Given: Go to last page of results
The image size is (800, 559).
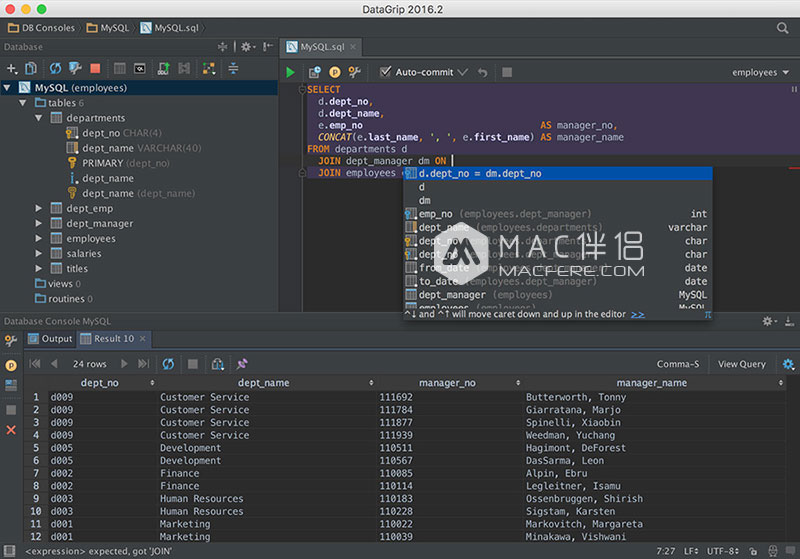Looking at the screenshot, I should click(143, 364).
